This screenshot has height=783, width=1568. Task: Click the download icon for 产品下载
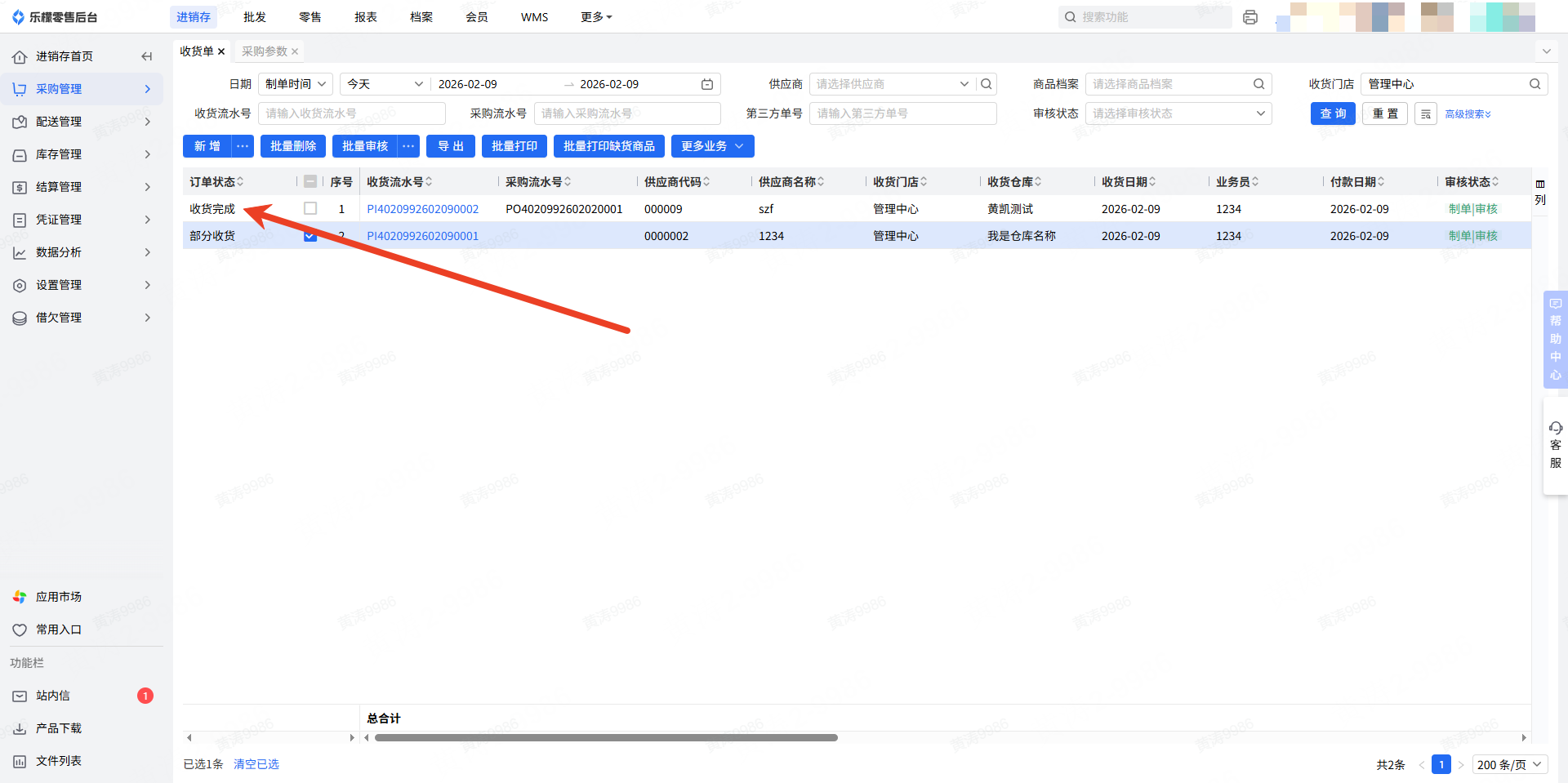coord(20,728)
